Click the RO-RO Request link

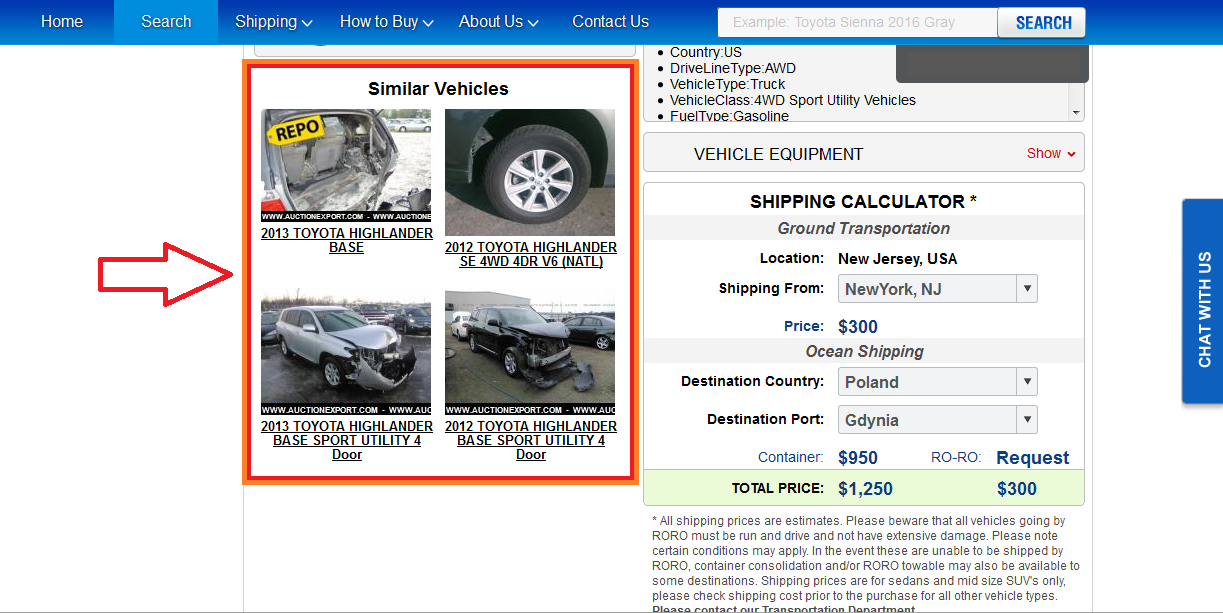click(1033, 458)
